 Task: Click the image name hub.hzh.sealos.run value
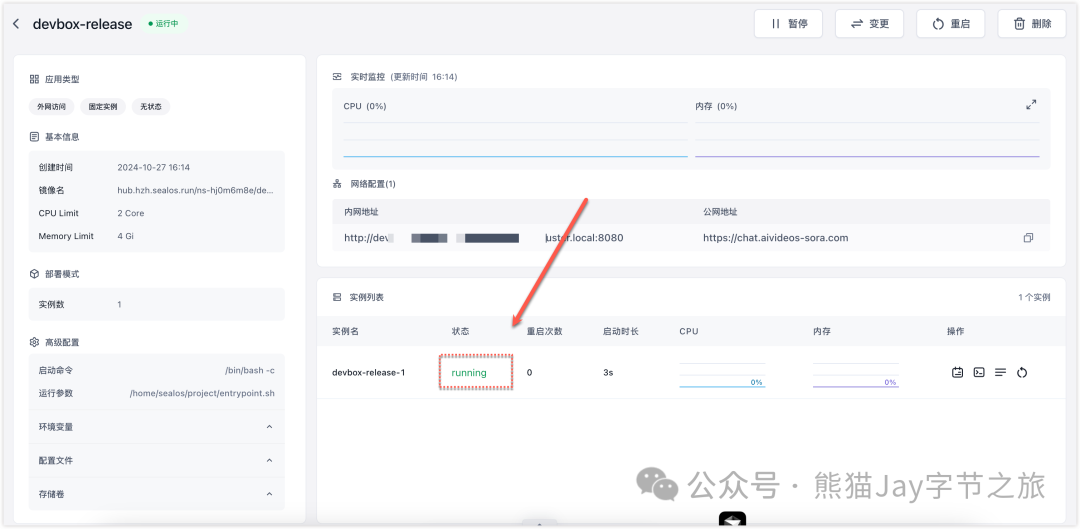click(196, 190)
